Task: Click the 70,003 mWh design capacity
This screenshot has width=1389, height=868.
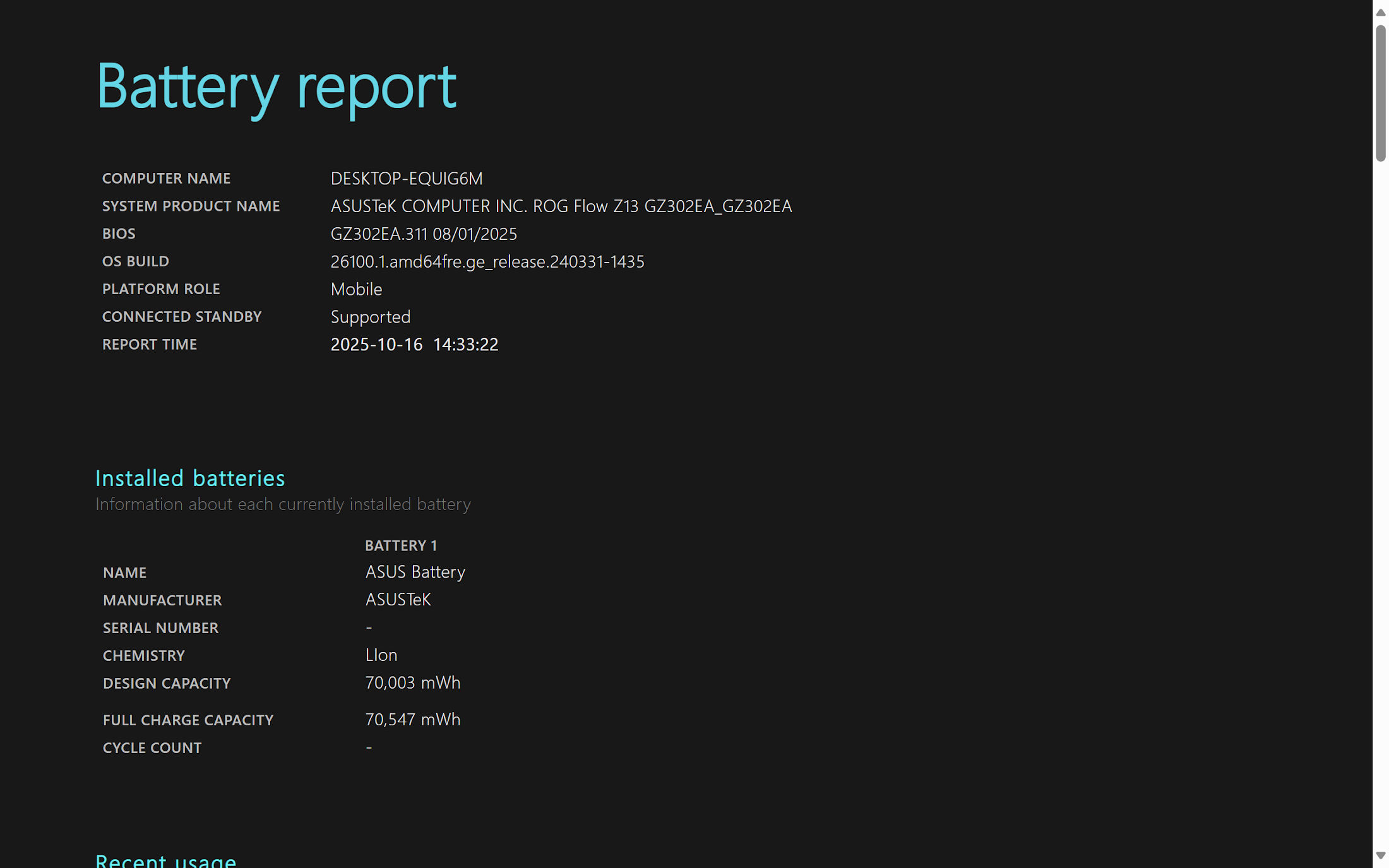Action: tap(412, 683)
